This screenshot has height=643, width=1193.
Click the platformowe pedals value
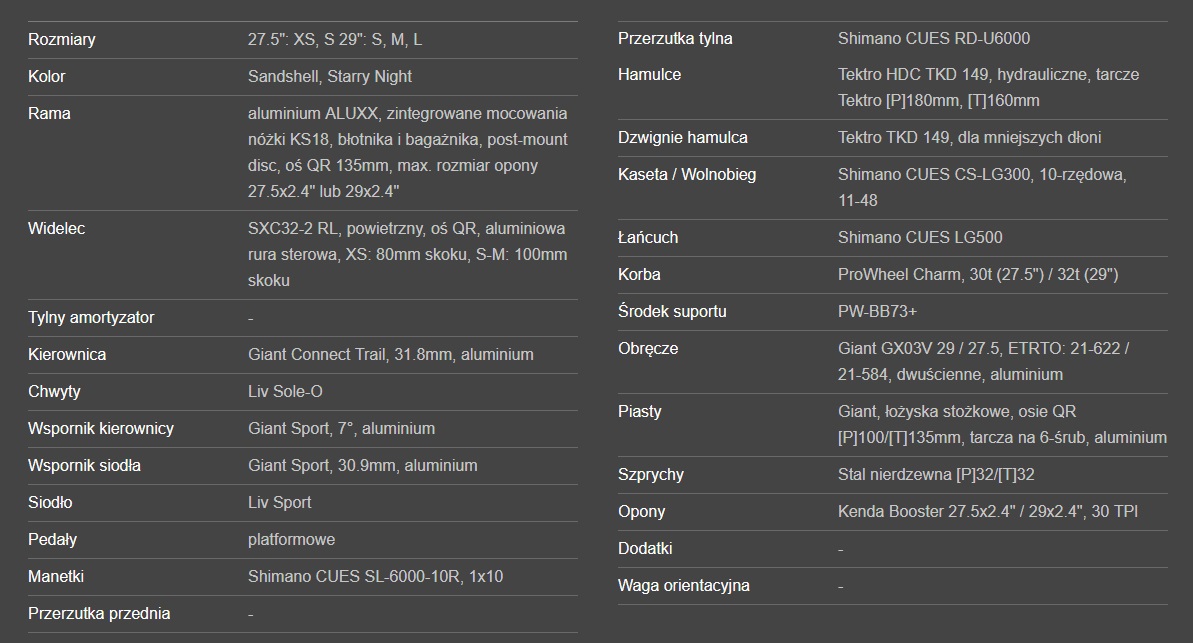(292, 540)
